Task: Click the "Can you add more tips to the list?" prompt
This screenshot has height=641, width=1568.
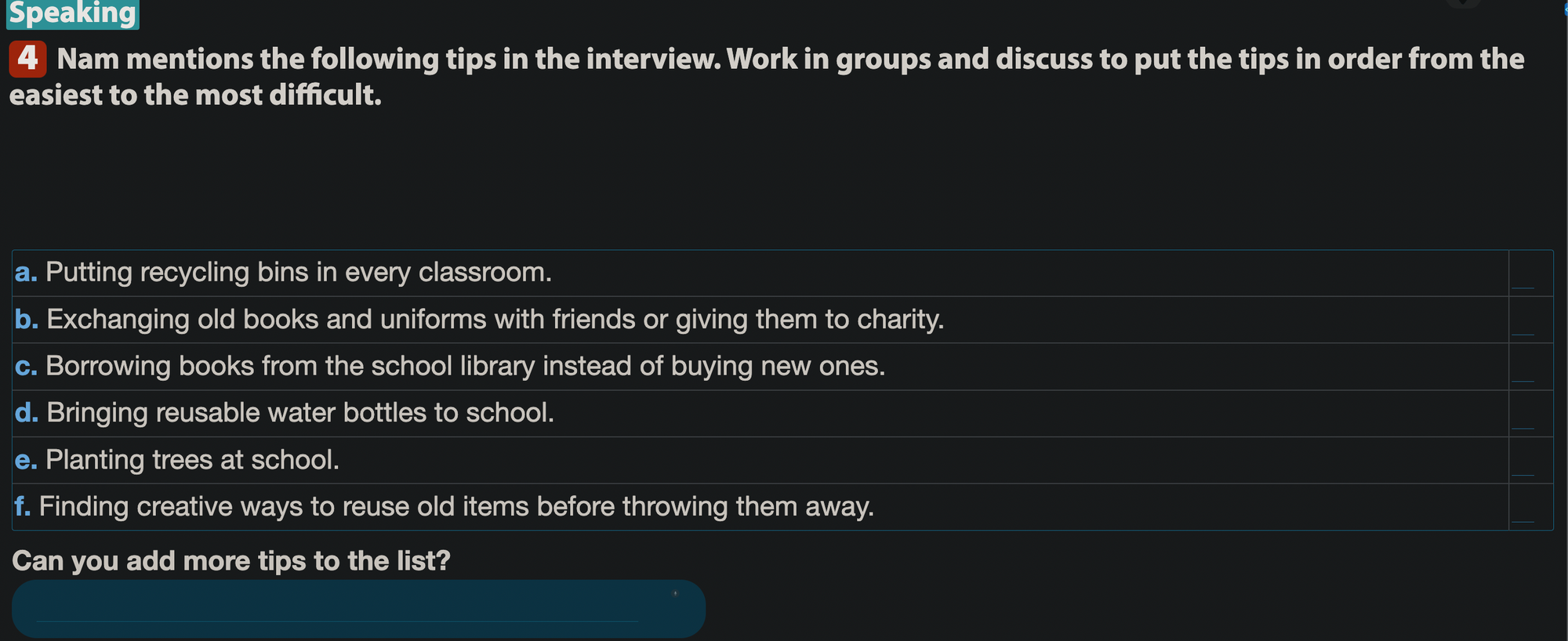Action: click(231, 561)
